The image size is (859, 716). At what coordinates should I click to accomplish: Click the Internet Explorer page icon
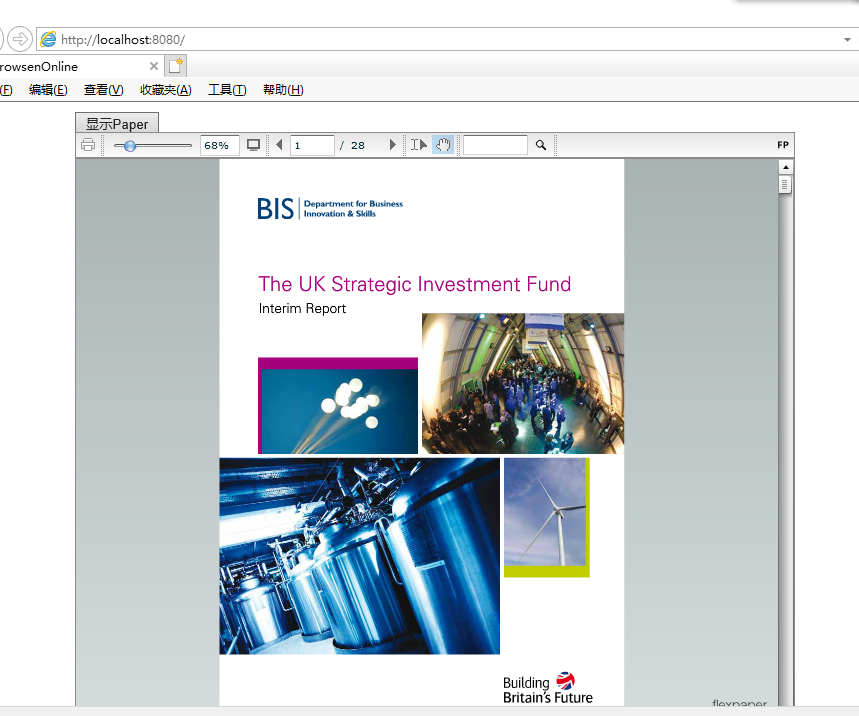(x=48, y=39)
